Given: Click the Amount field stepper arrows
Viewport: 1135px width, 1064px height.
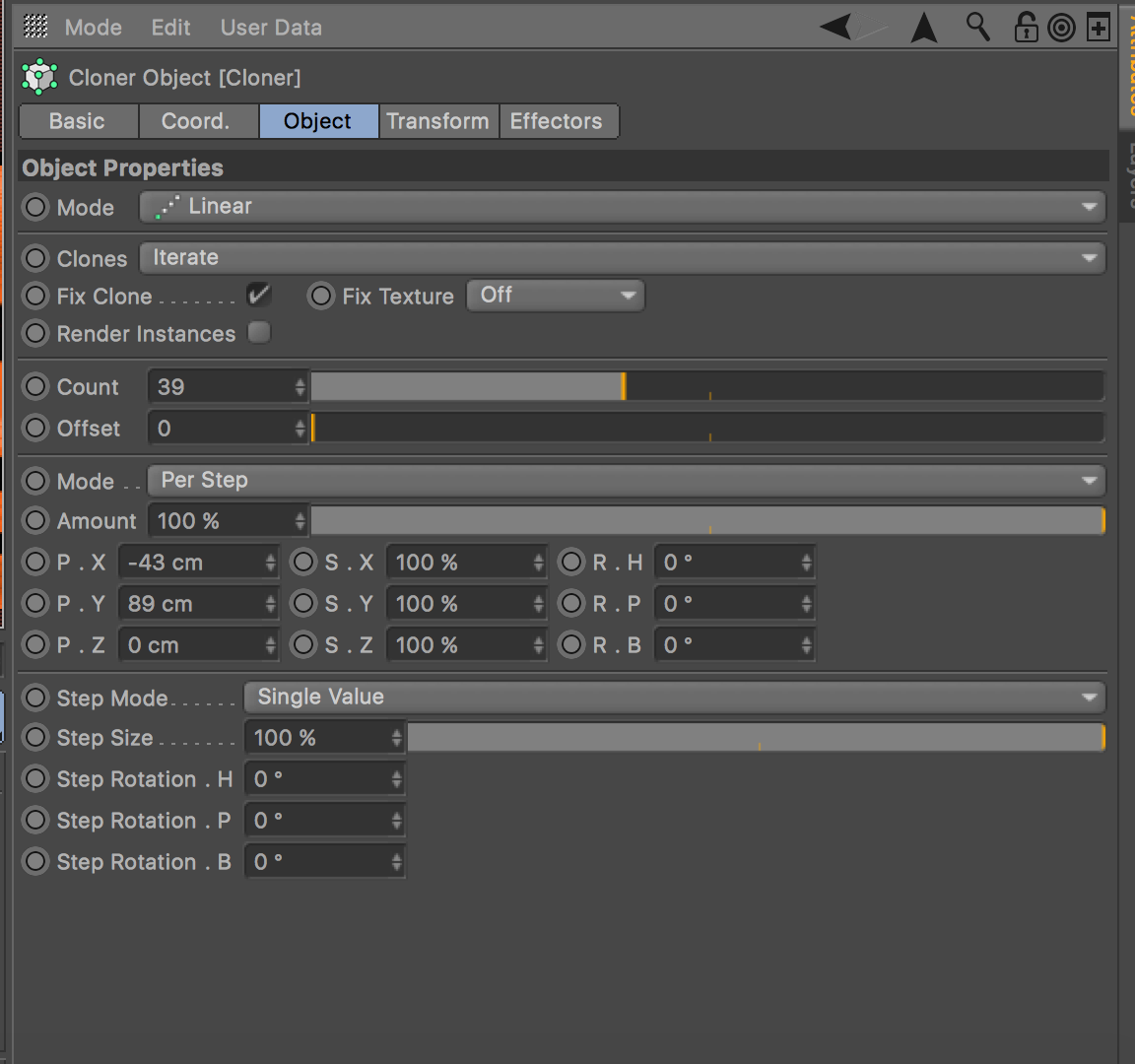Looking at the screenshot, I should (300, 521).
